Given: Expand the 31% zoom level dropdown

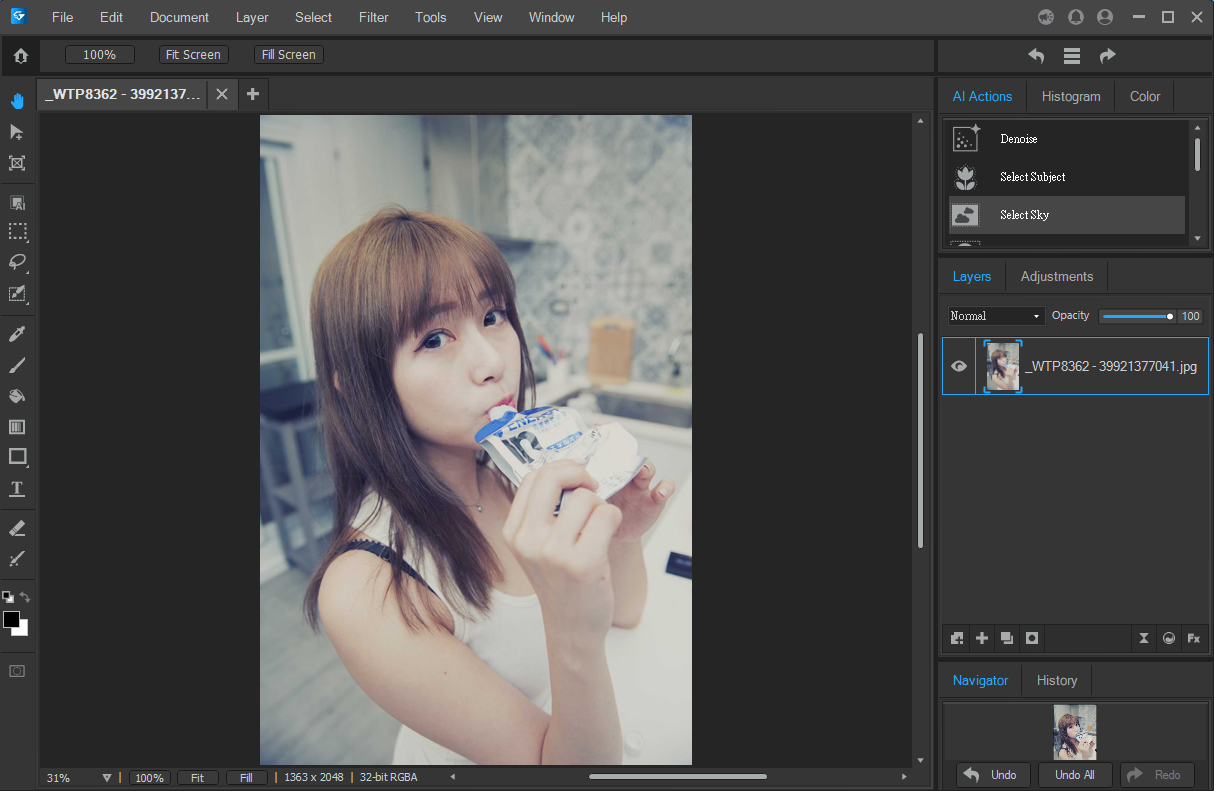Looking at the screenshot, I should [x=107, y=777].
